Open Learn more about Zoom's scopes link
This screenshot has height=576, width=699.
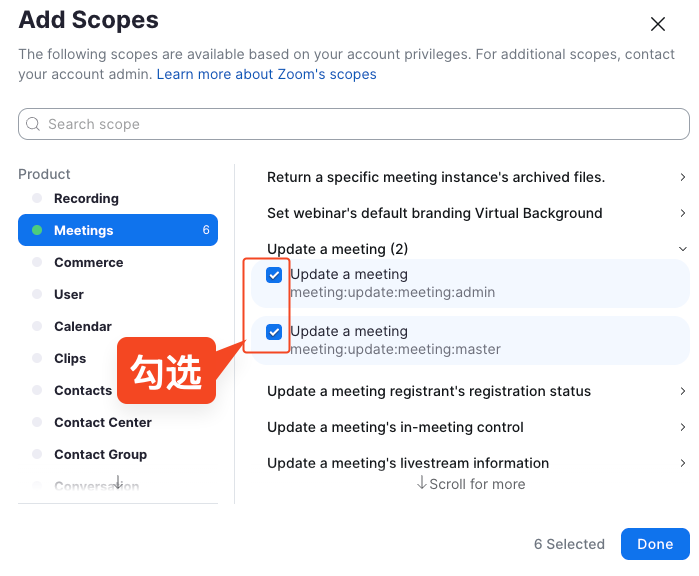(x=266, y=74)
